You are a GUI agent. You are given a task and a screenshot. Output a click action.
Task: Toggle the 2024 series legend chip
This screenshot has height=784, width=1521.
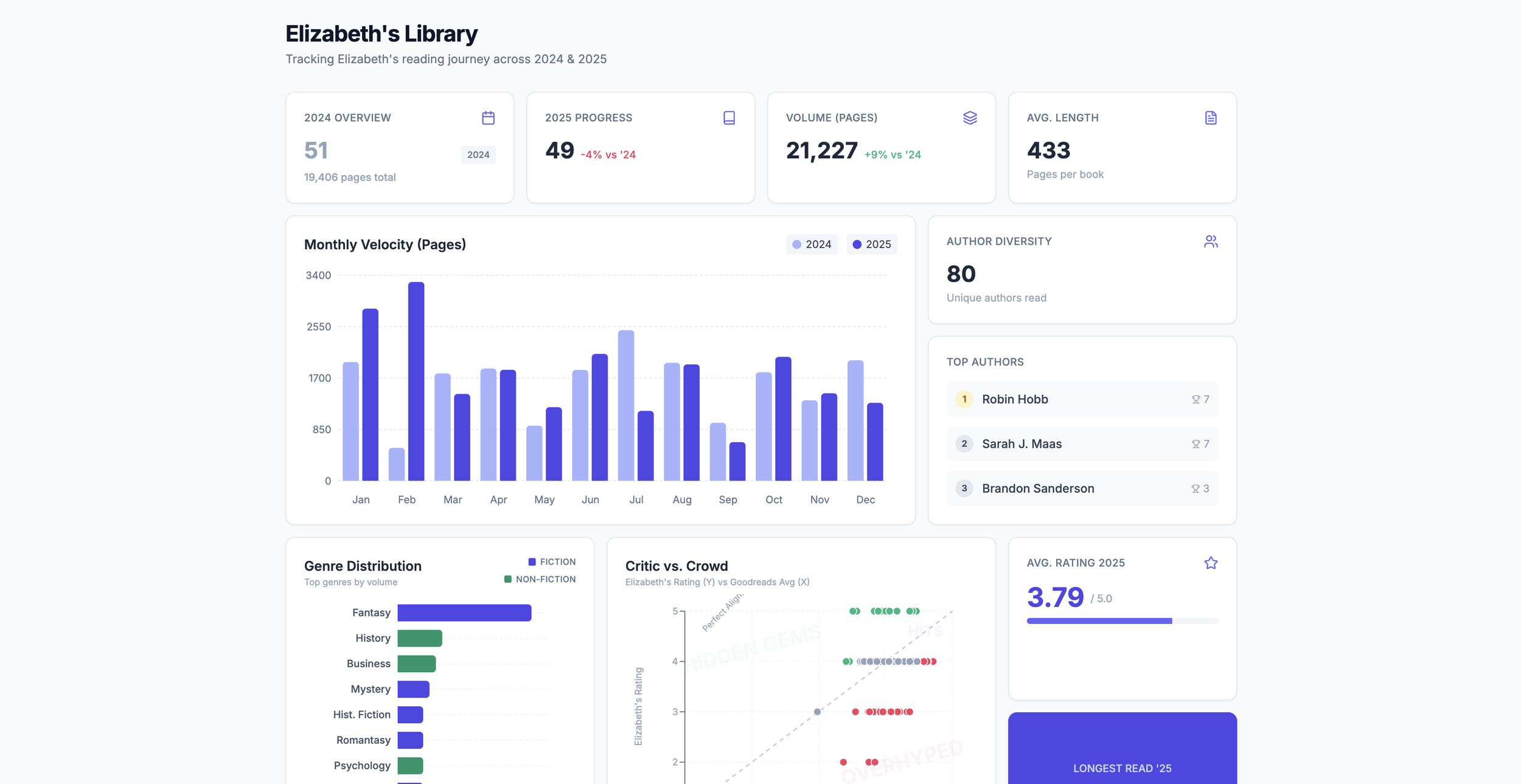tap(812, 245)
